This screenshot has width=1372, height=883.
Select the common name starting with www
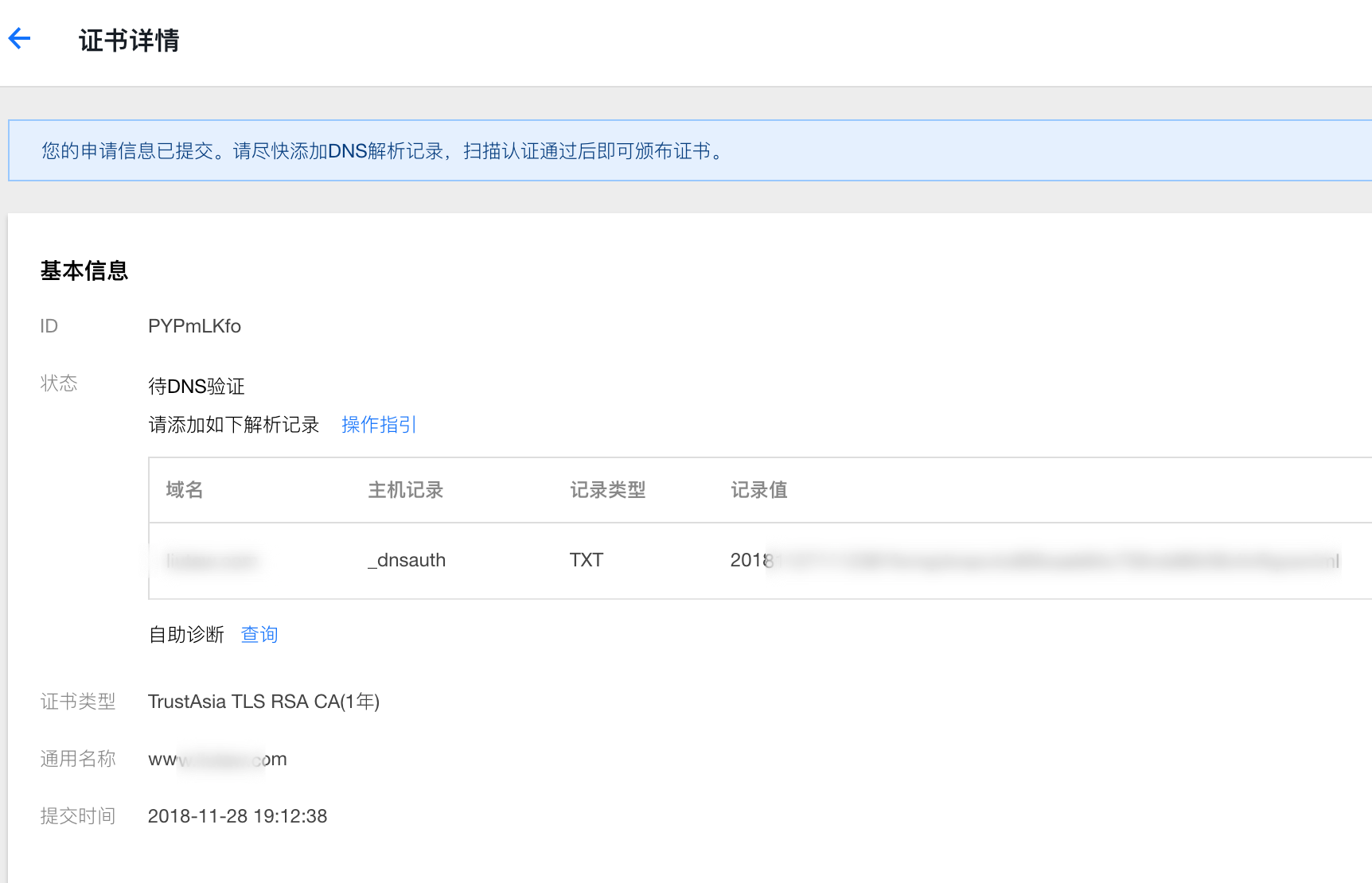[216, 758]
